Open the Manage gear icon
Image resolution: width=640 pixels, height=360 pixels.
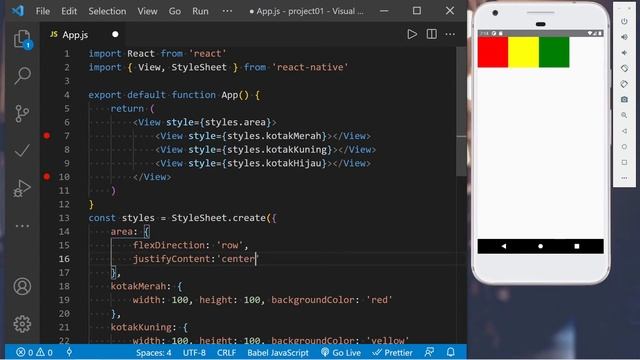(x=22, y=324)
